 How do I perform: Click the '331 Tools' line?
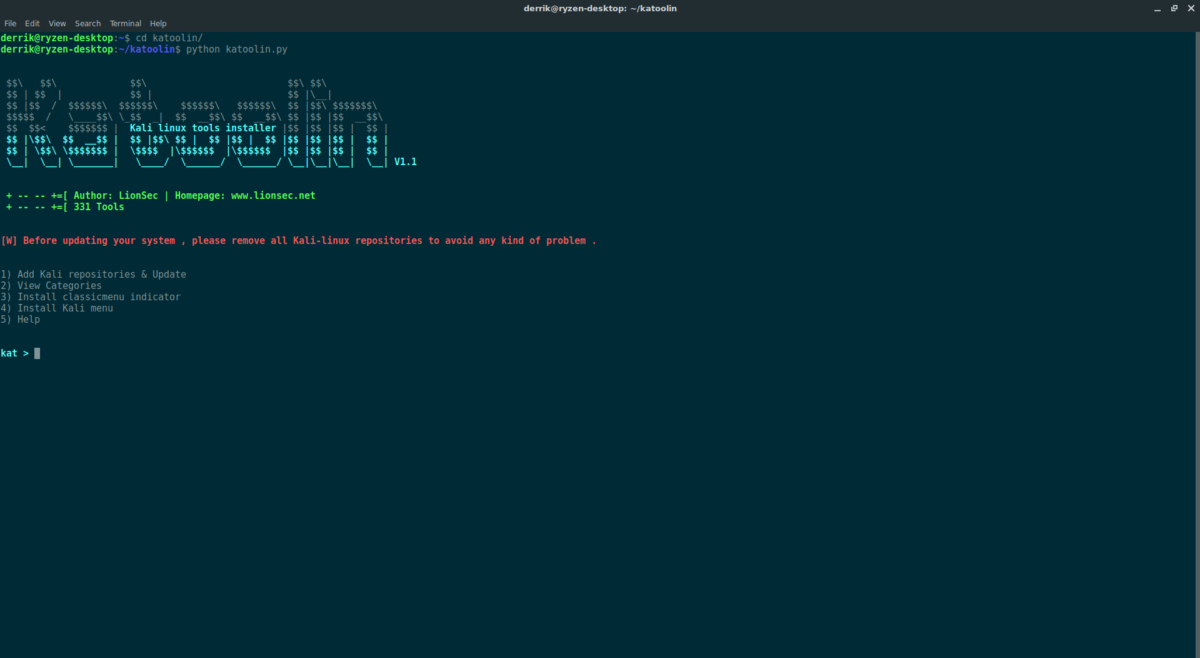[x=65, y=207]
